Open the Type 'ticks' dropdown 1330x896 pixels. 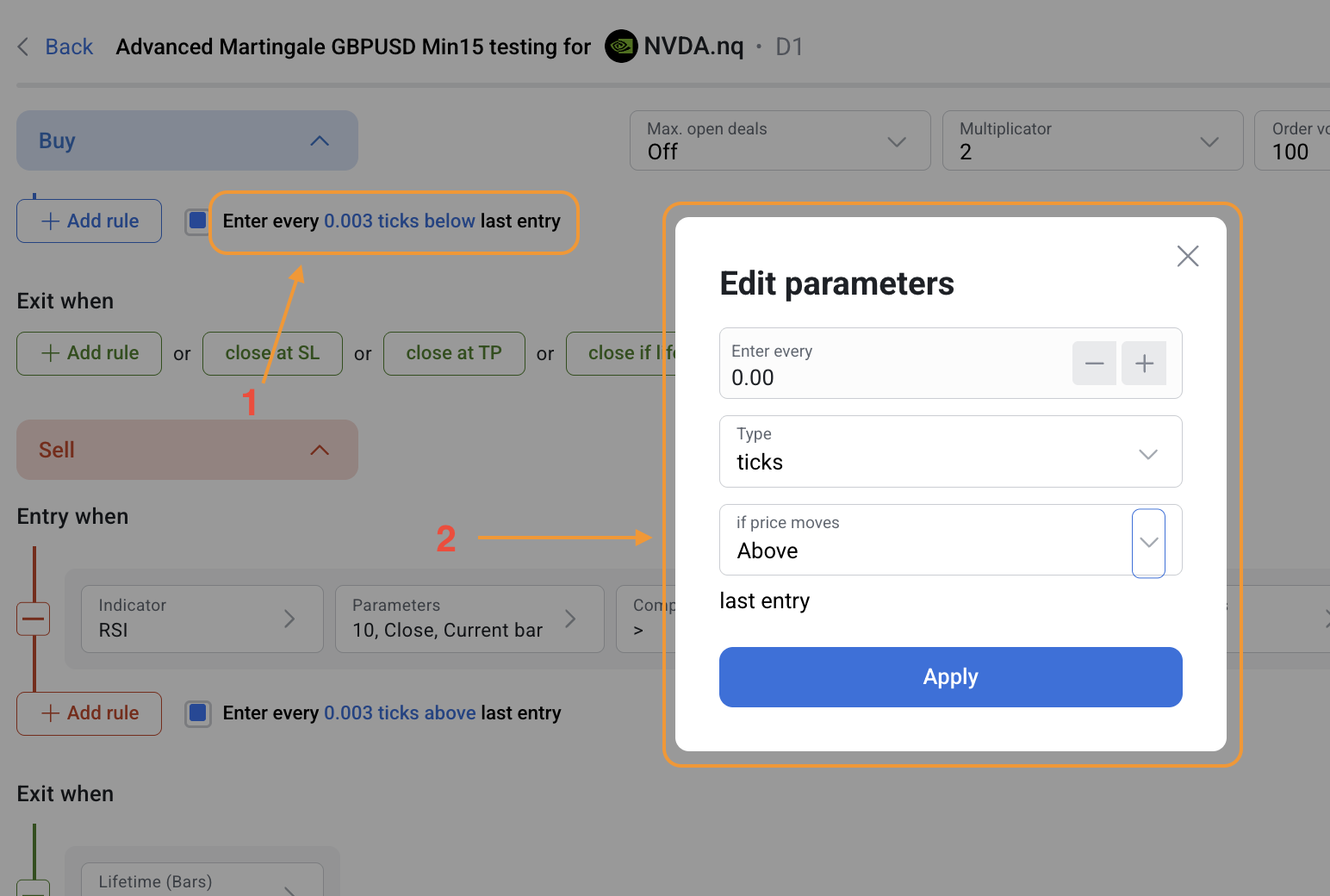click(x=951, y=451)
